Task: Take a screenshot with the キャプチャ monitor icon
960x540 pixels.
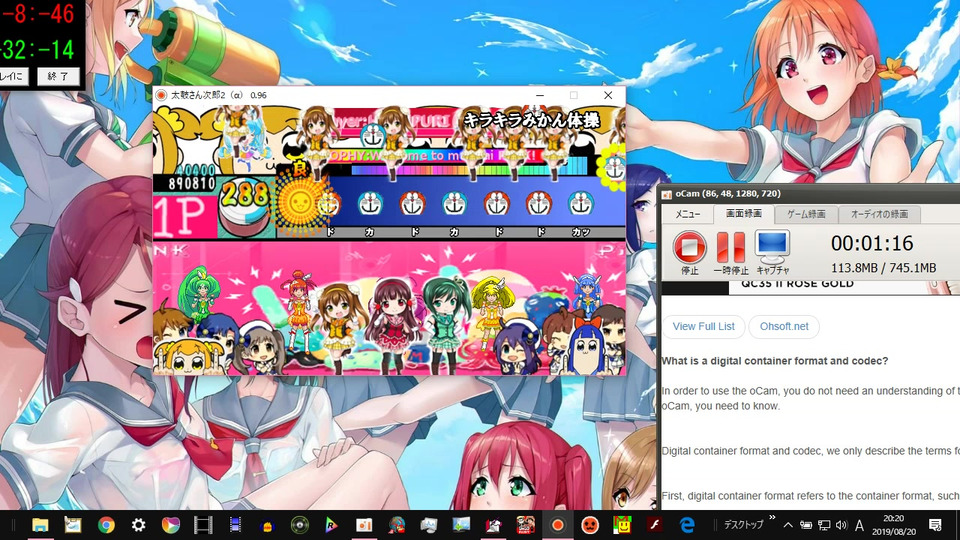Action: click(772, 252)
